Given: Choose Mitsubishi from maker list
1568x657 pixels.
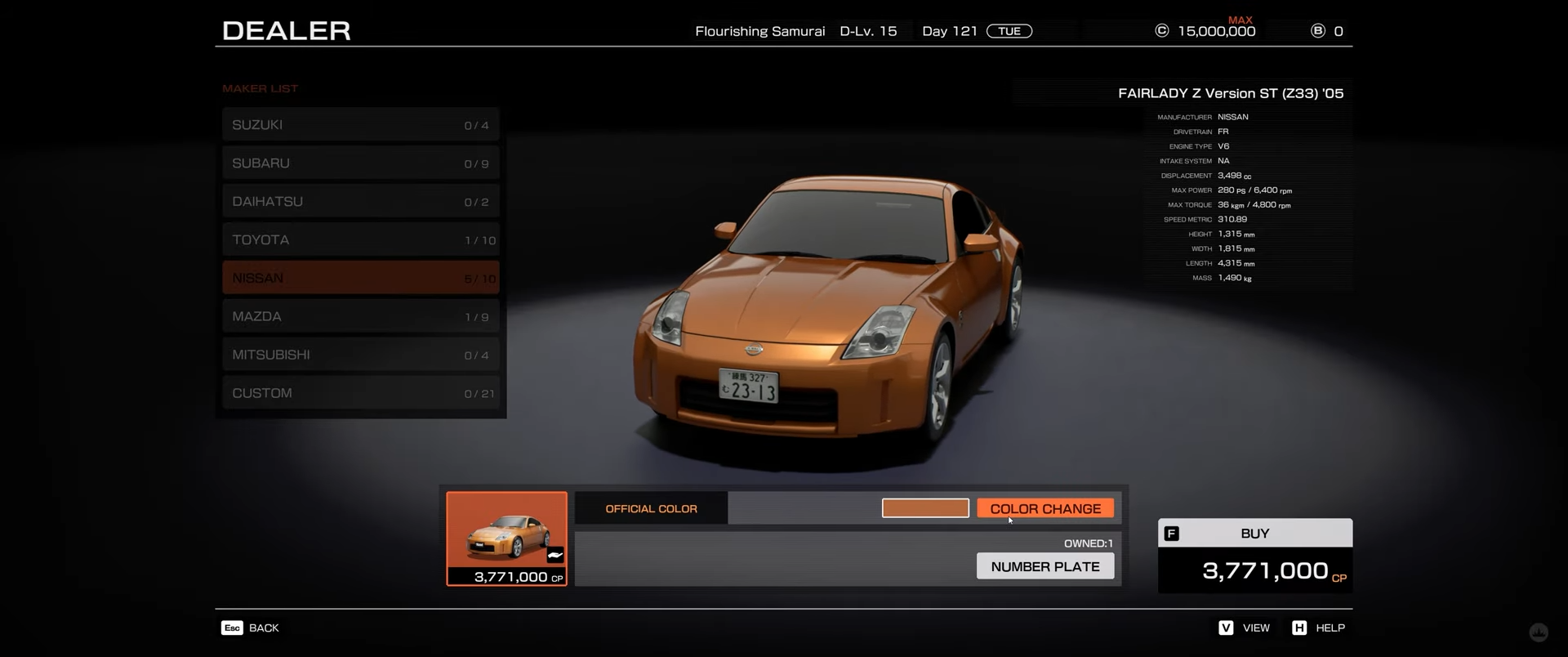Looking at the screenshot, I should pyautogui.click(x=360, y=355).
